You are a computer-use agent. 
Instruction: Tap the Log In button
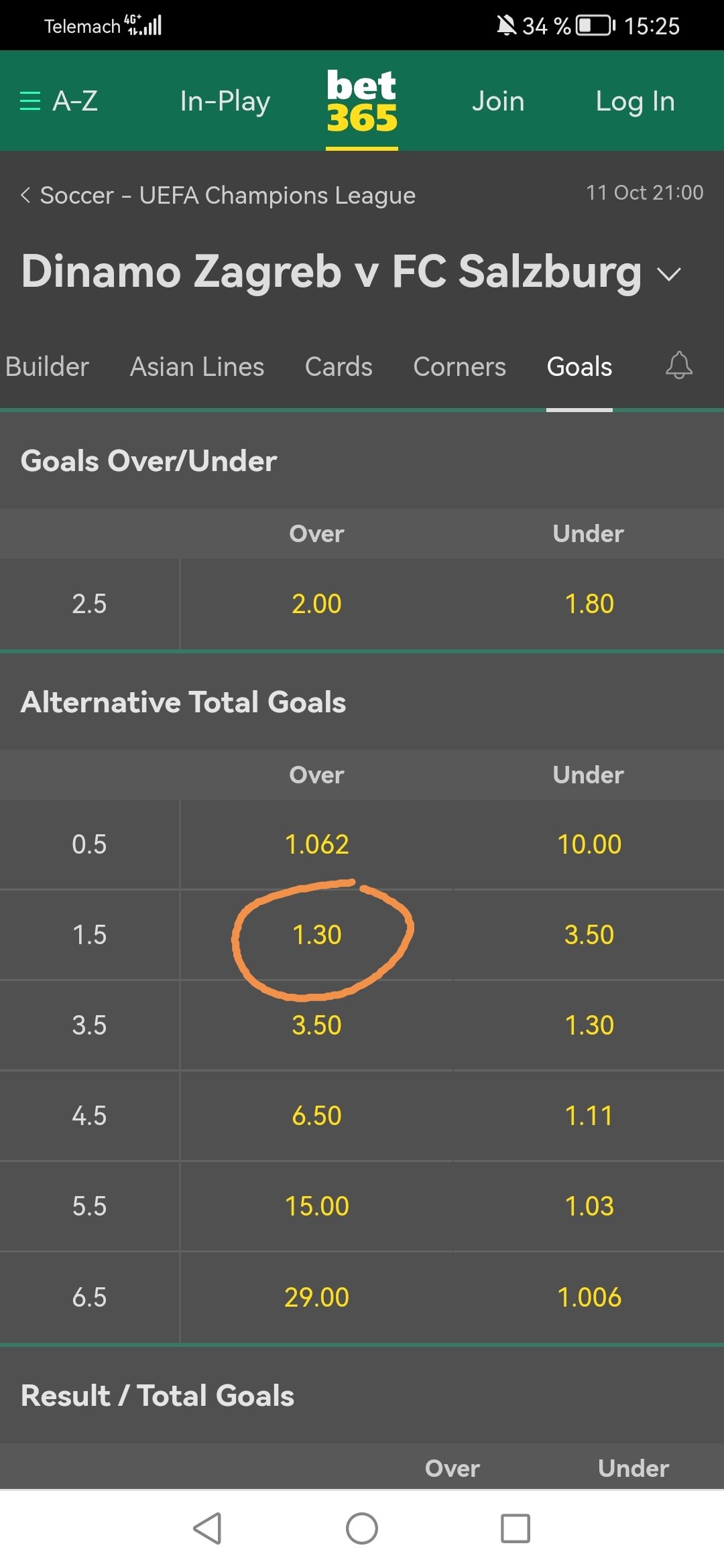click(x=635, y=101)
